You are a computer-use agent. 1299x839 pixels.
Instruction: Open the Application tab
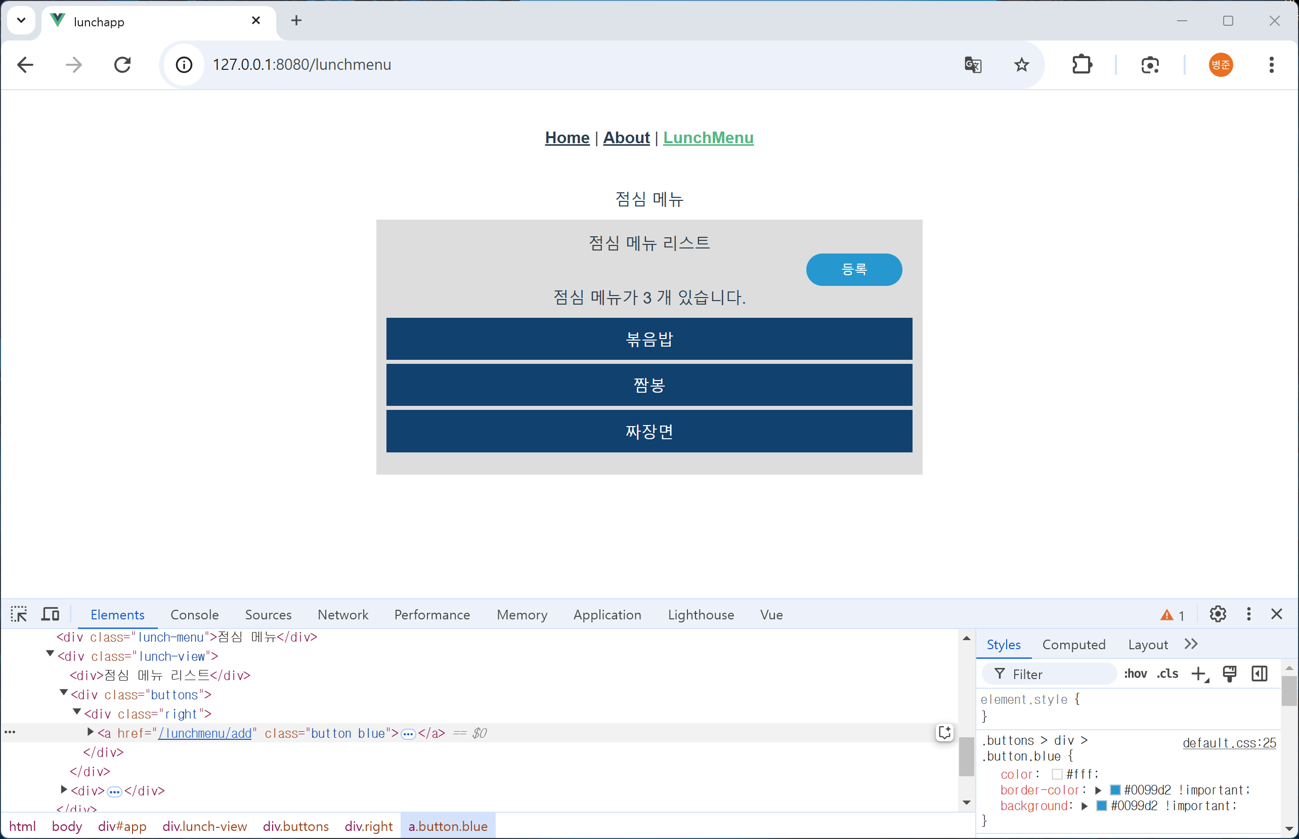(607, 615)
